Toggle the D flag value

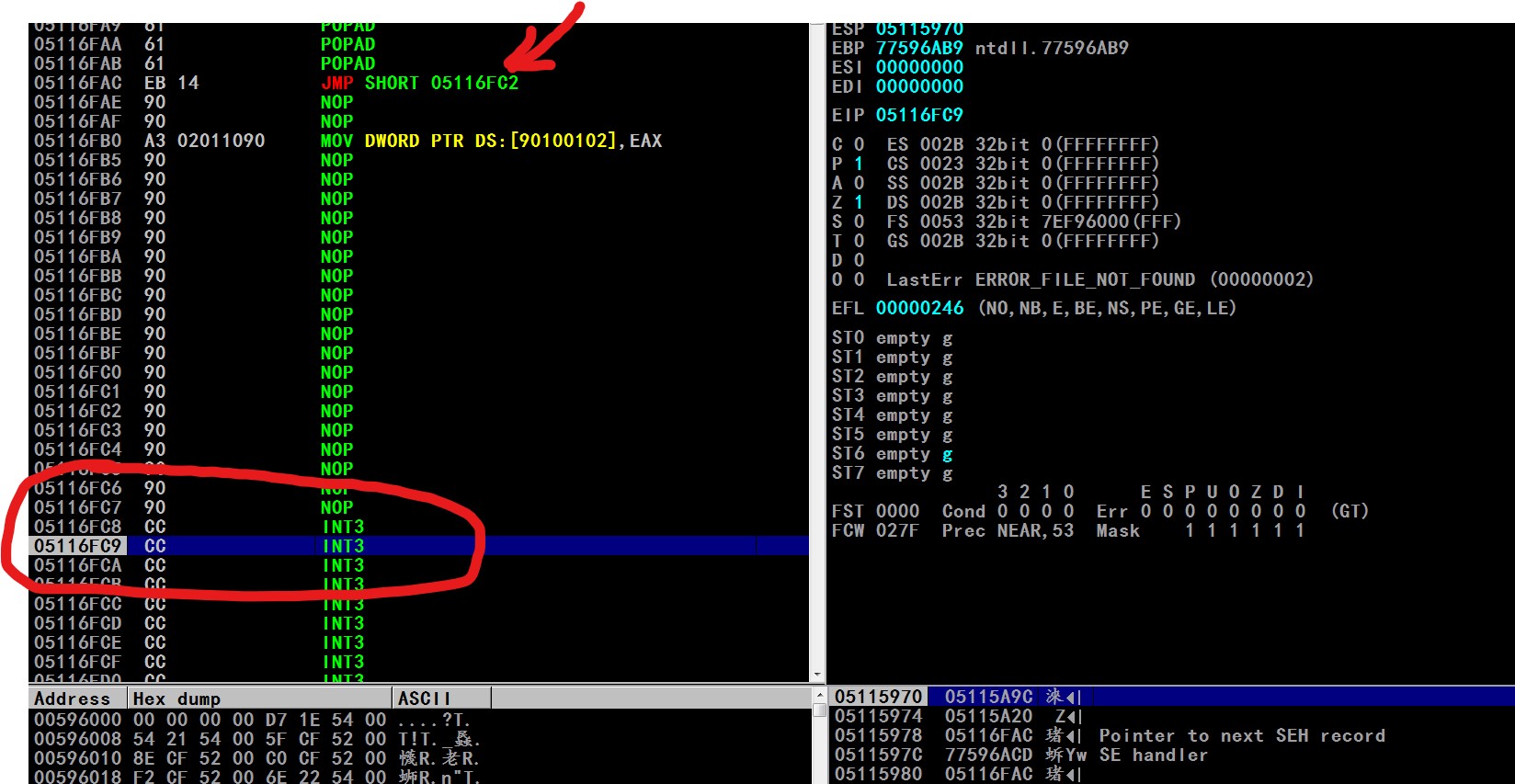click(x=859, y=260)
